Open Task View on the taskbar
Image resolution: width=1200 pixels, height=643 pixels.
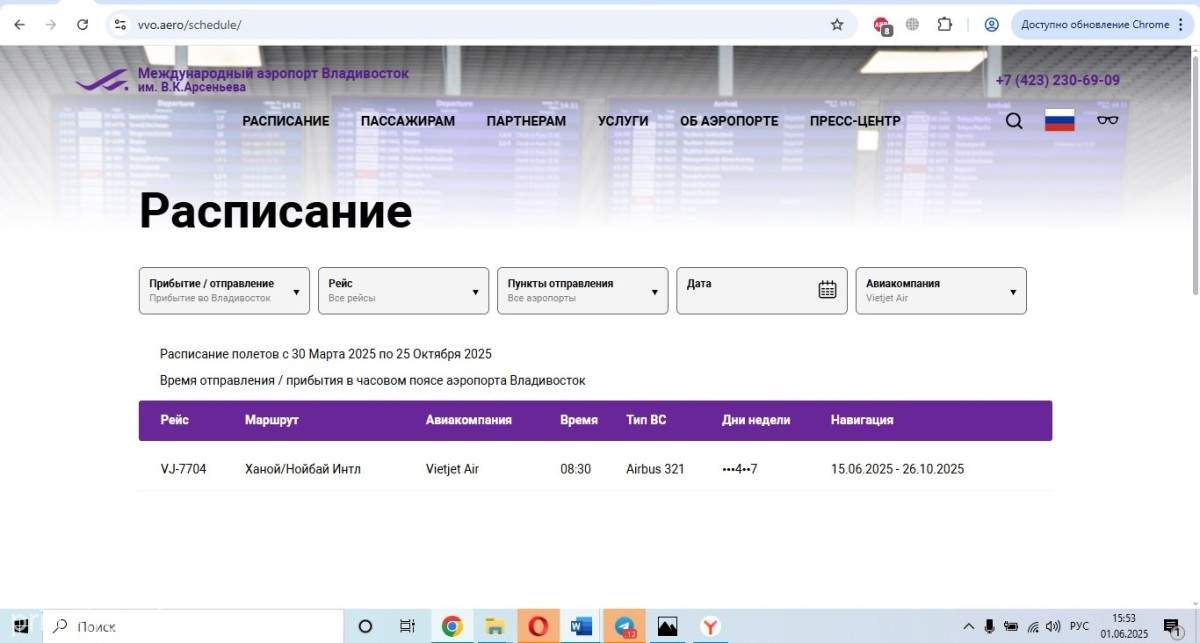407,627
